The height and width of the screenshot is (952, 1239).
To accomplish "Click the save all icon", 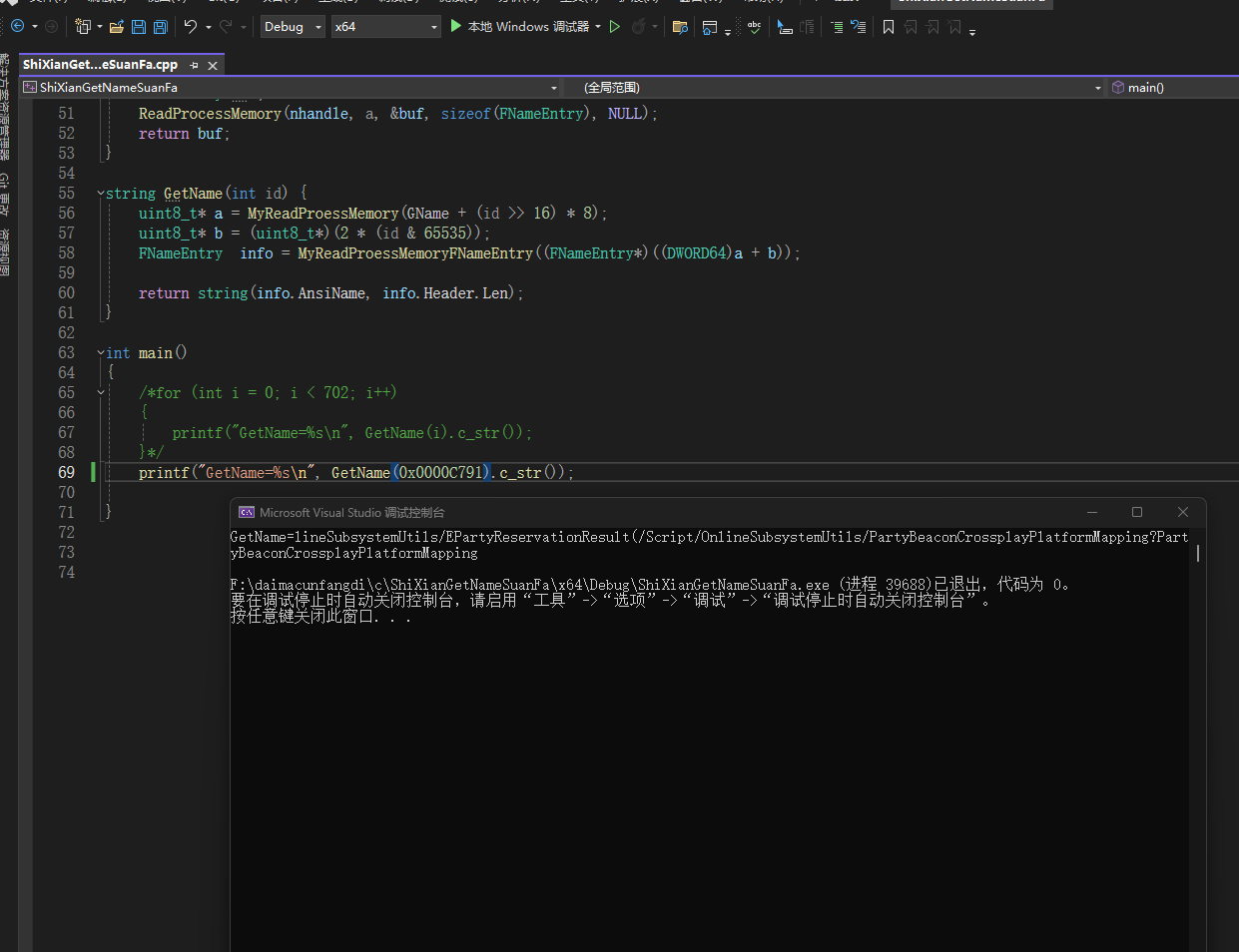I will pyautogui.click(x=160, y=26).
